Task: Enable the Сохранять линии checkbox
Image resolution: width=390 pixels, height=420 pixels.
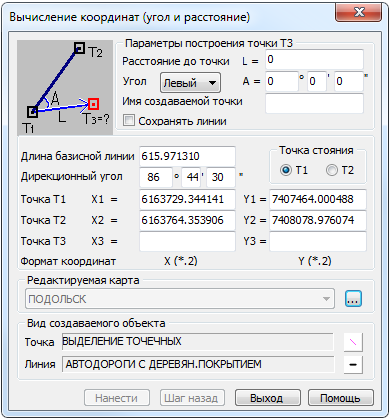Action: pos(129,120)
